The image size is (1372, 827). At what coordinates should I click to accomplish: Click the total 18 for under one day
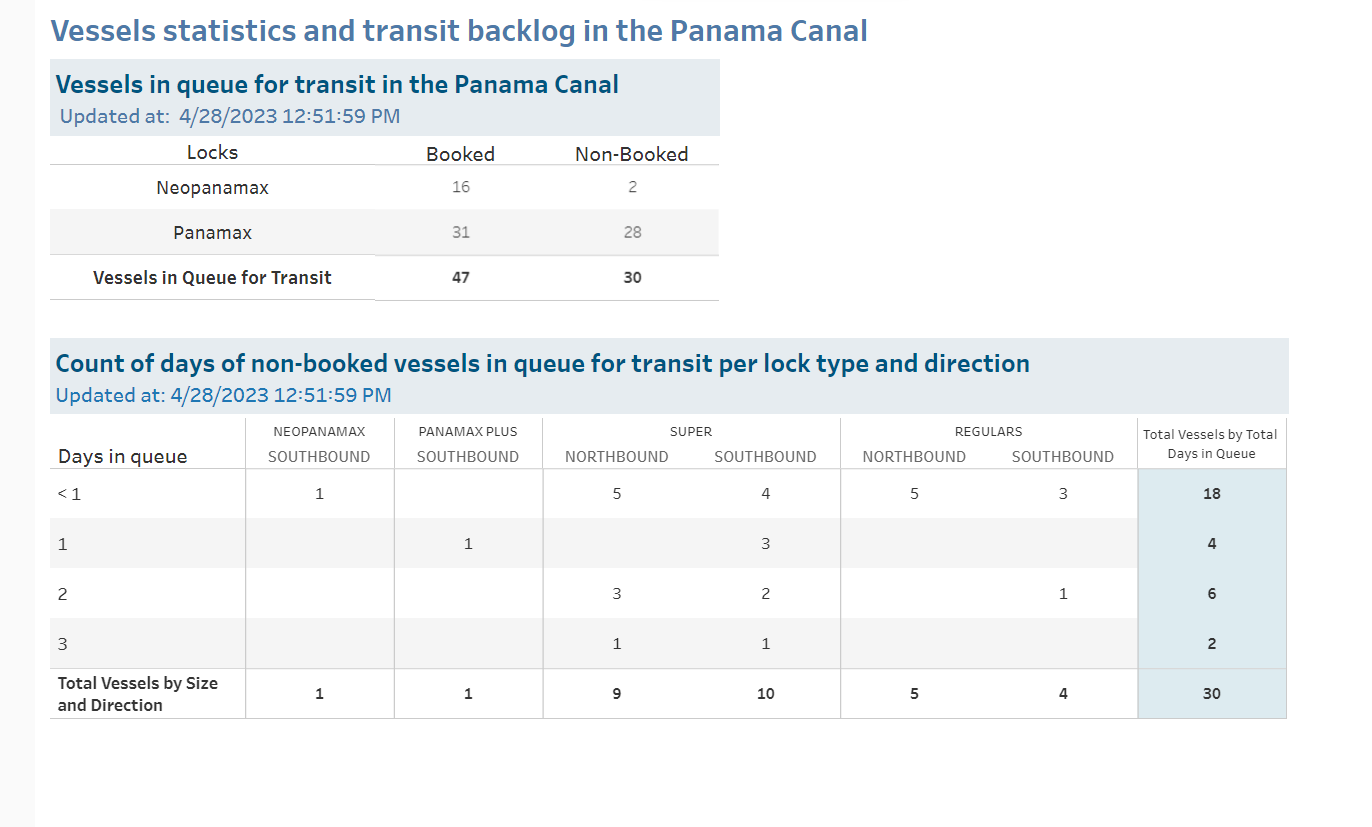pos(1212,493)
